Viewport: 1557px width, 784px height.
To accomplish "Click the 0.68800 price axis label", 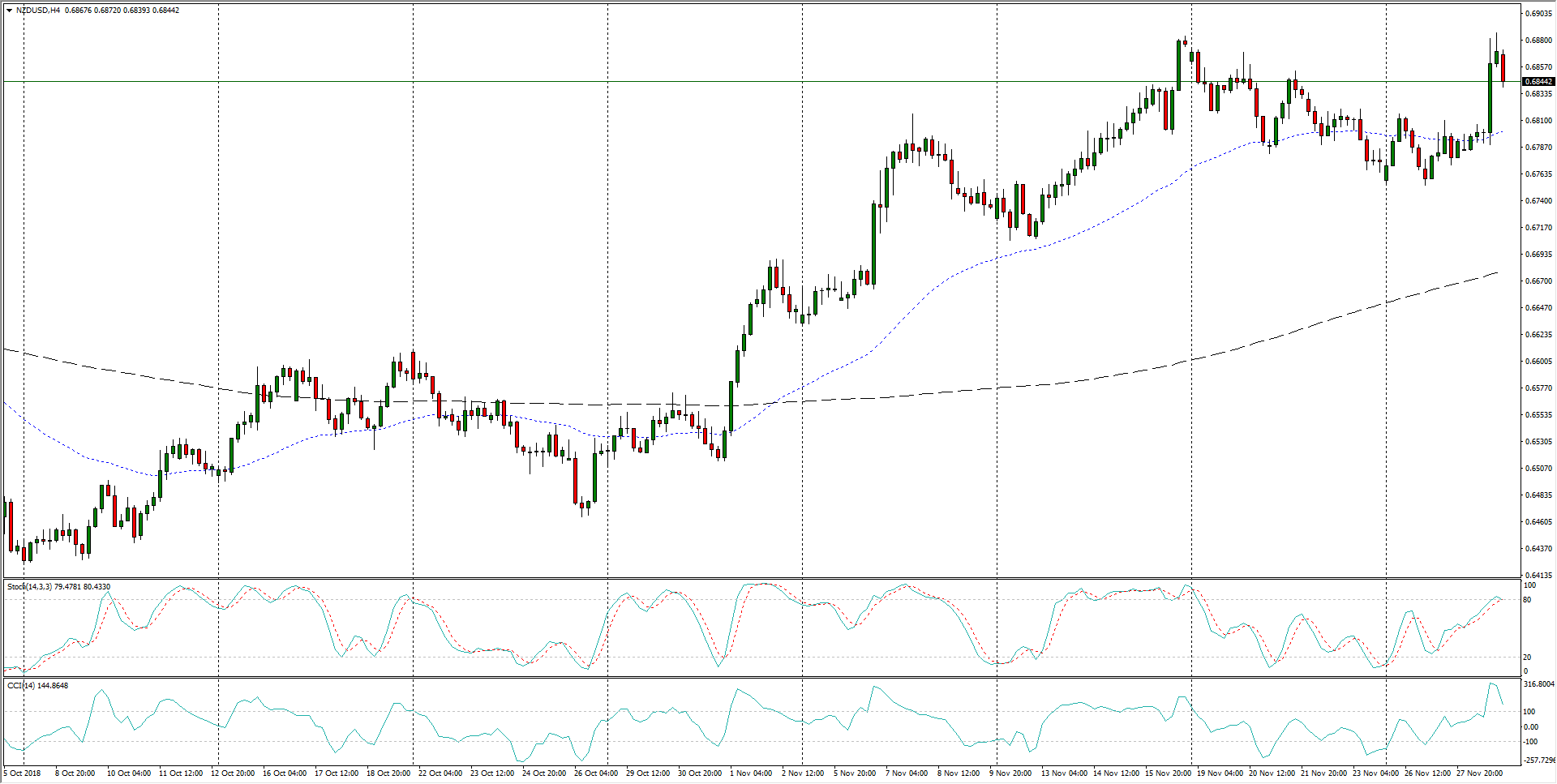I will pyautogui.click(x=1538, y=41).
